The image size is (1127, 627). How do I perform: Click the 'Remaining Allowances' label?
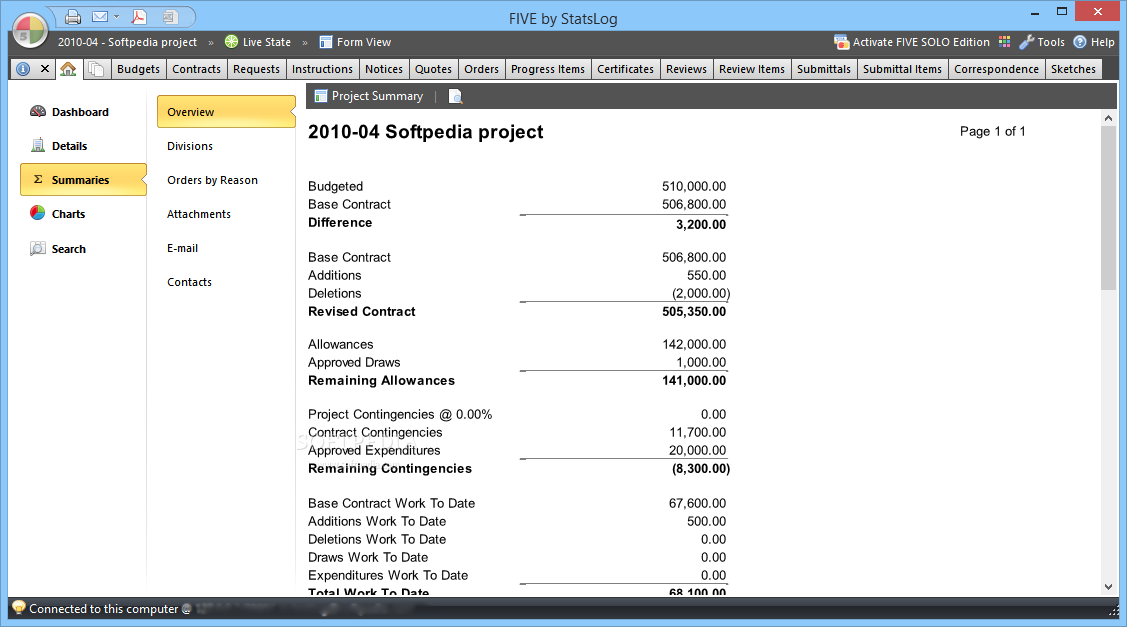(x=381, y=380)
